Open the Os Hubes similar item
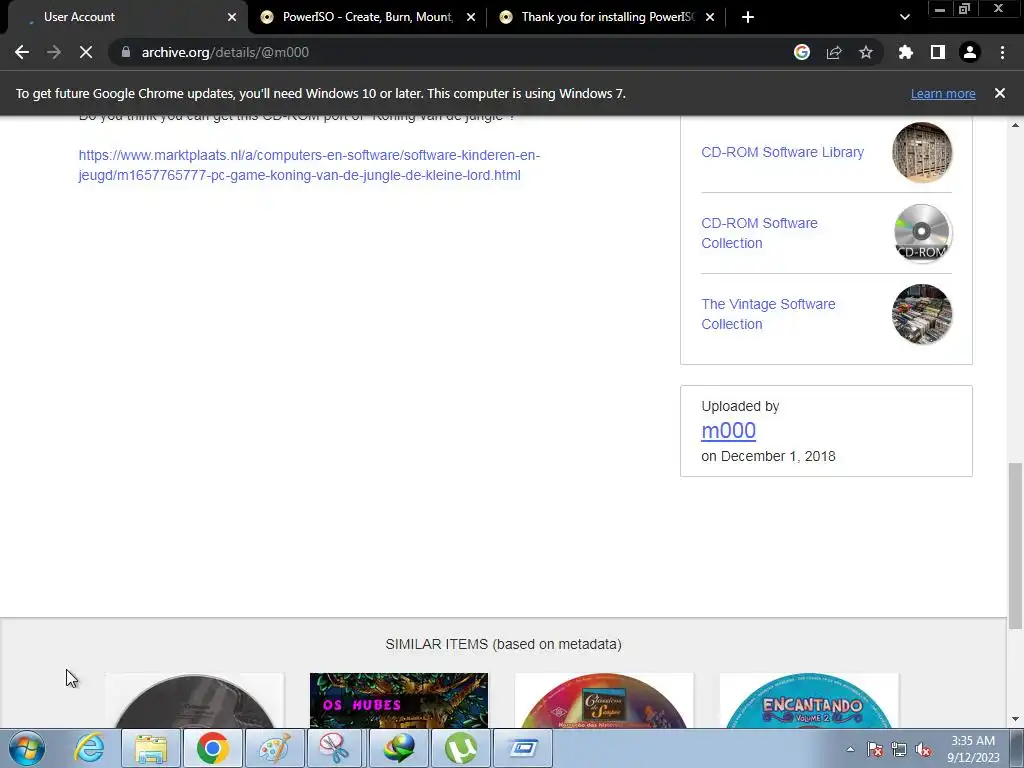The height and width of the screenshot is (768, 1024). coord(399,701)
